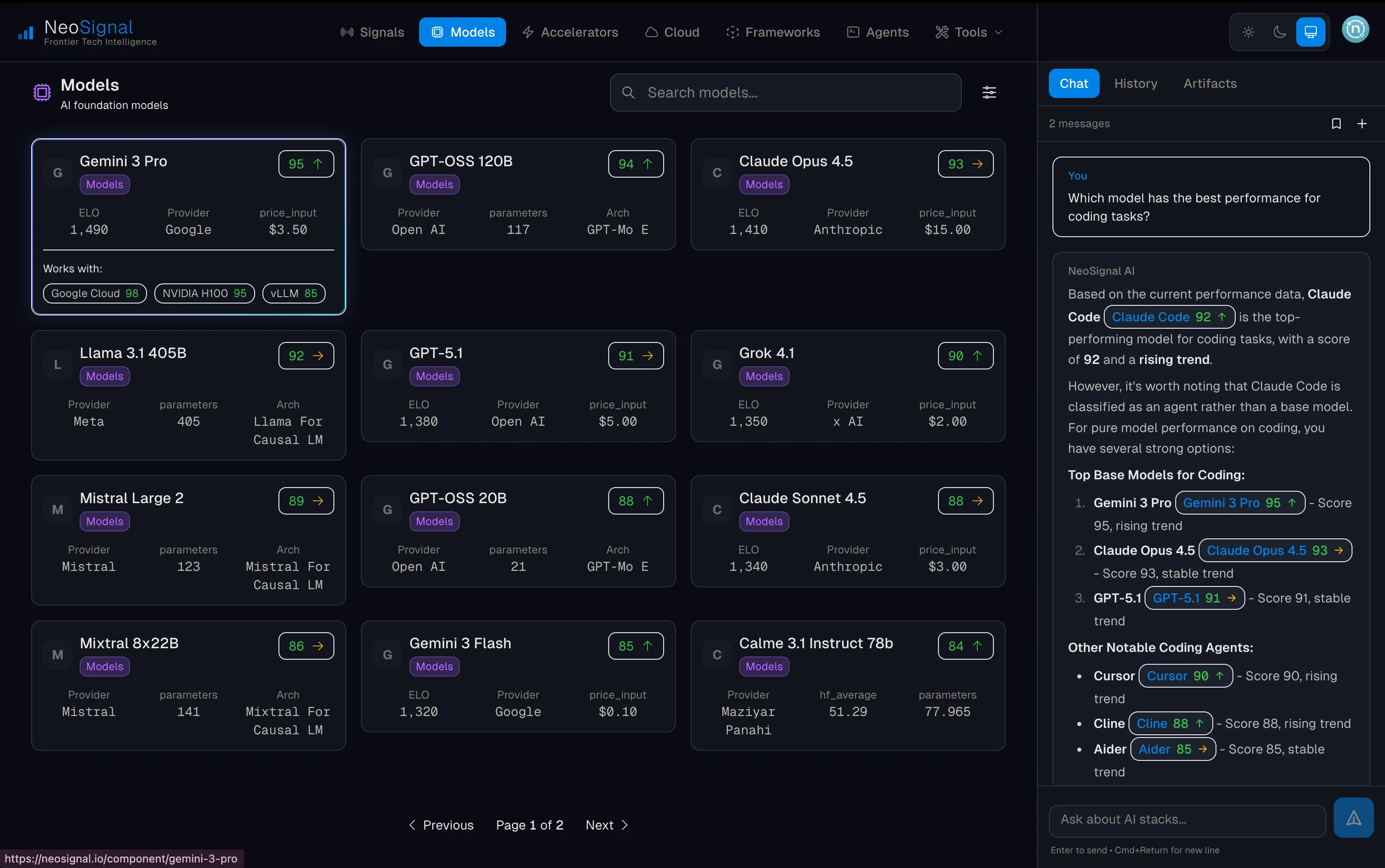Screen dimensions: 1385x868
Task: Click the "Page 1 of 2" indicator
Action: 529,825
